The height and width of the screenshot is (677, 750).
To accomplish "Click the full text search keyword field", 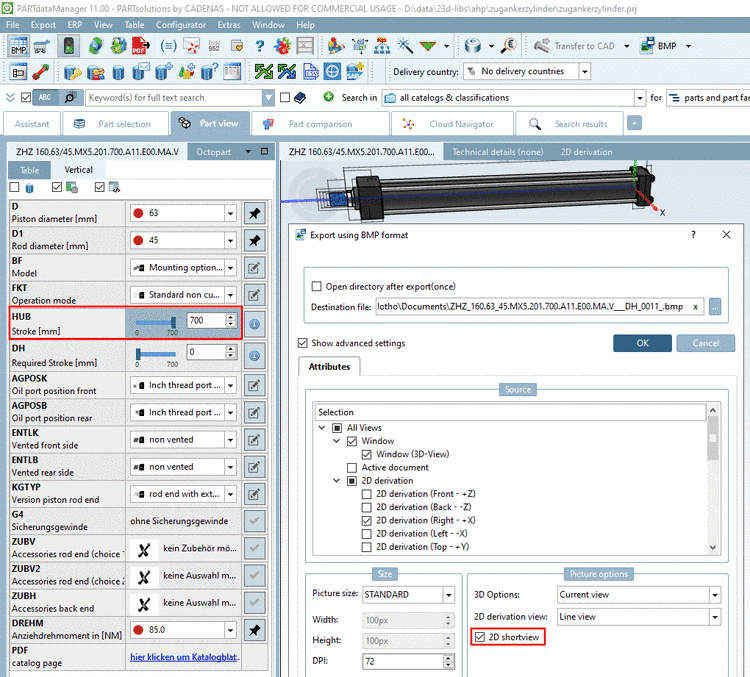I will 174,98.
